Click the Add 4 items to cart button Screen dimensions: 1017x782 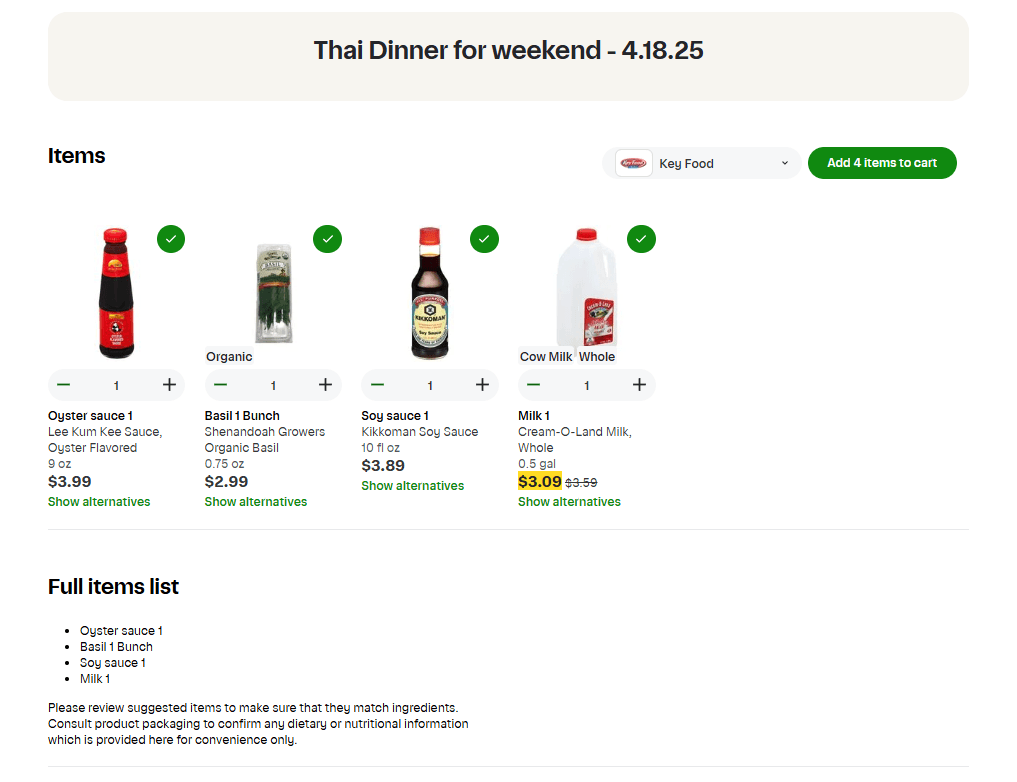pos(882,162)
